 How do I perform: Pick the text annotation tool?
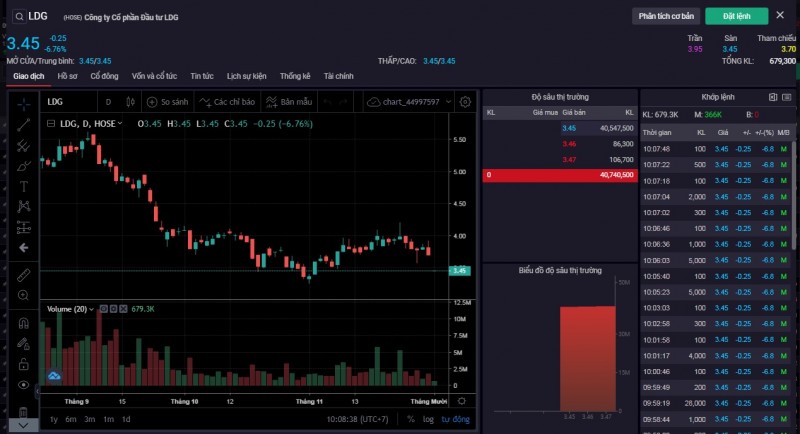coord(23,186)
